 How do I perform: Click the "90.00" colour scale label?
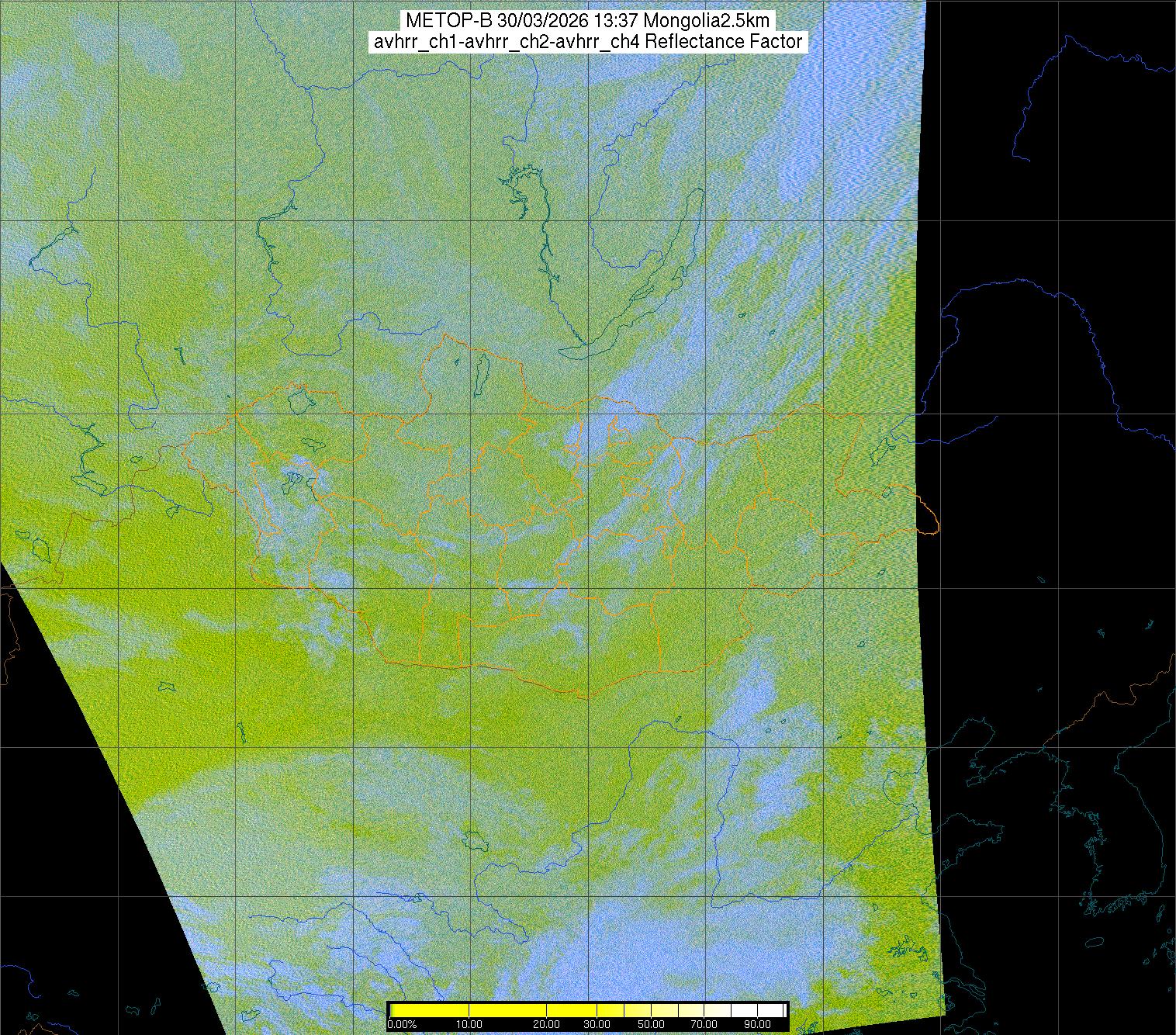pos(757,1025)
